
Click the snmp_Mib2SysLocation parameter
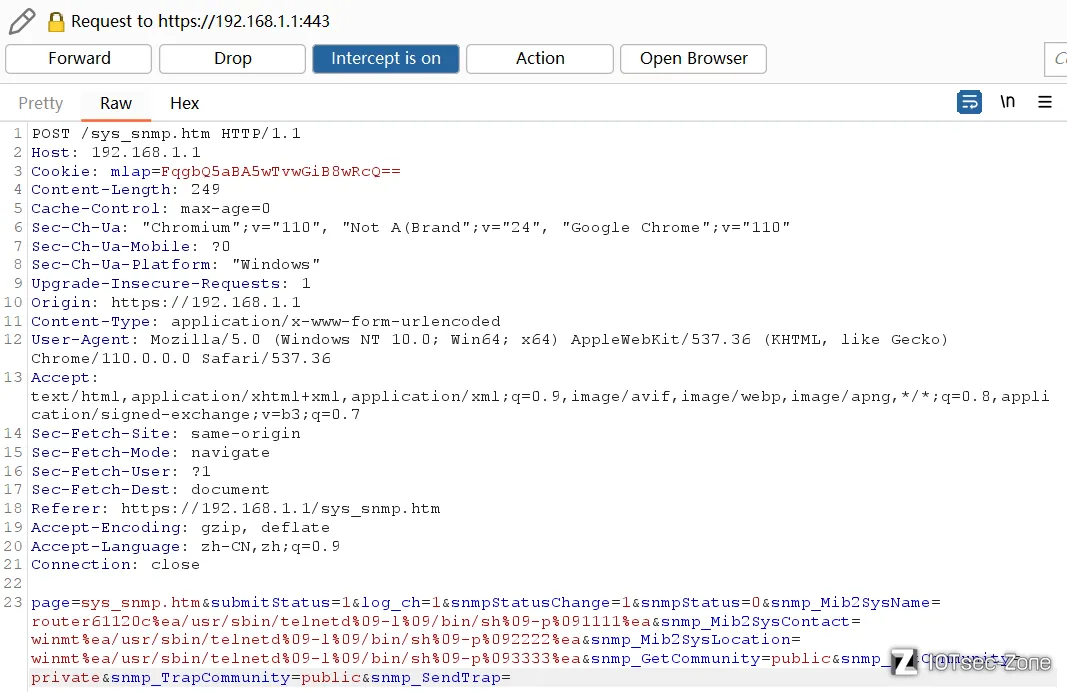pyautogui.click(x=695, y=640)
